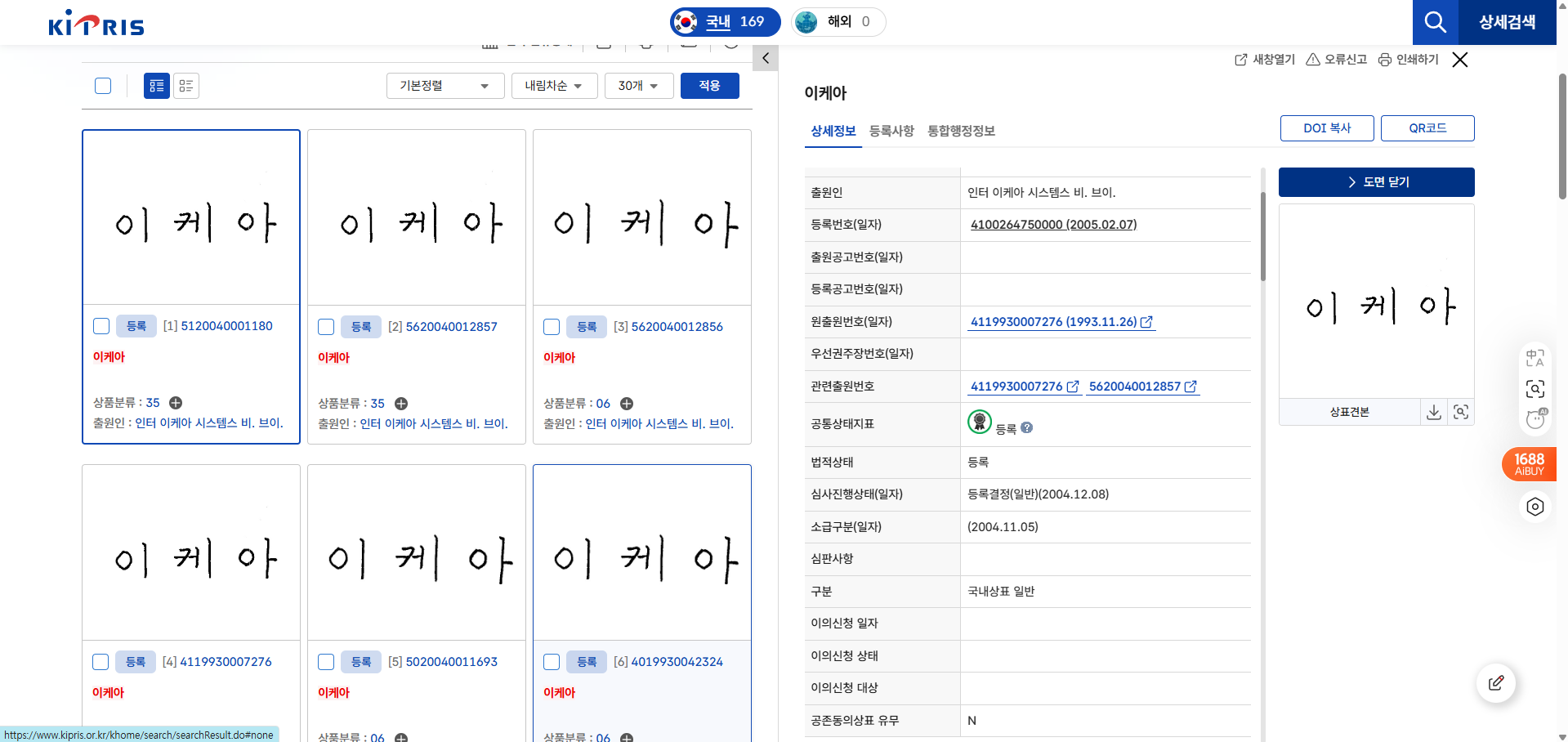Open 상세검색 advanced search
The height and width of the screenshot is (742, 1568).
pyautogui.click(x=1507, y=22)
